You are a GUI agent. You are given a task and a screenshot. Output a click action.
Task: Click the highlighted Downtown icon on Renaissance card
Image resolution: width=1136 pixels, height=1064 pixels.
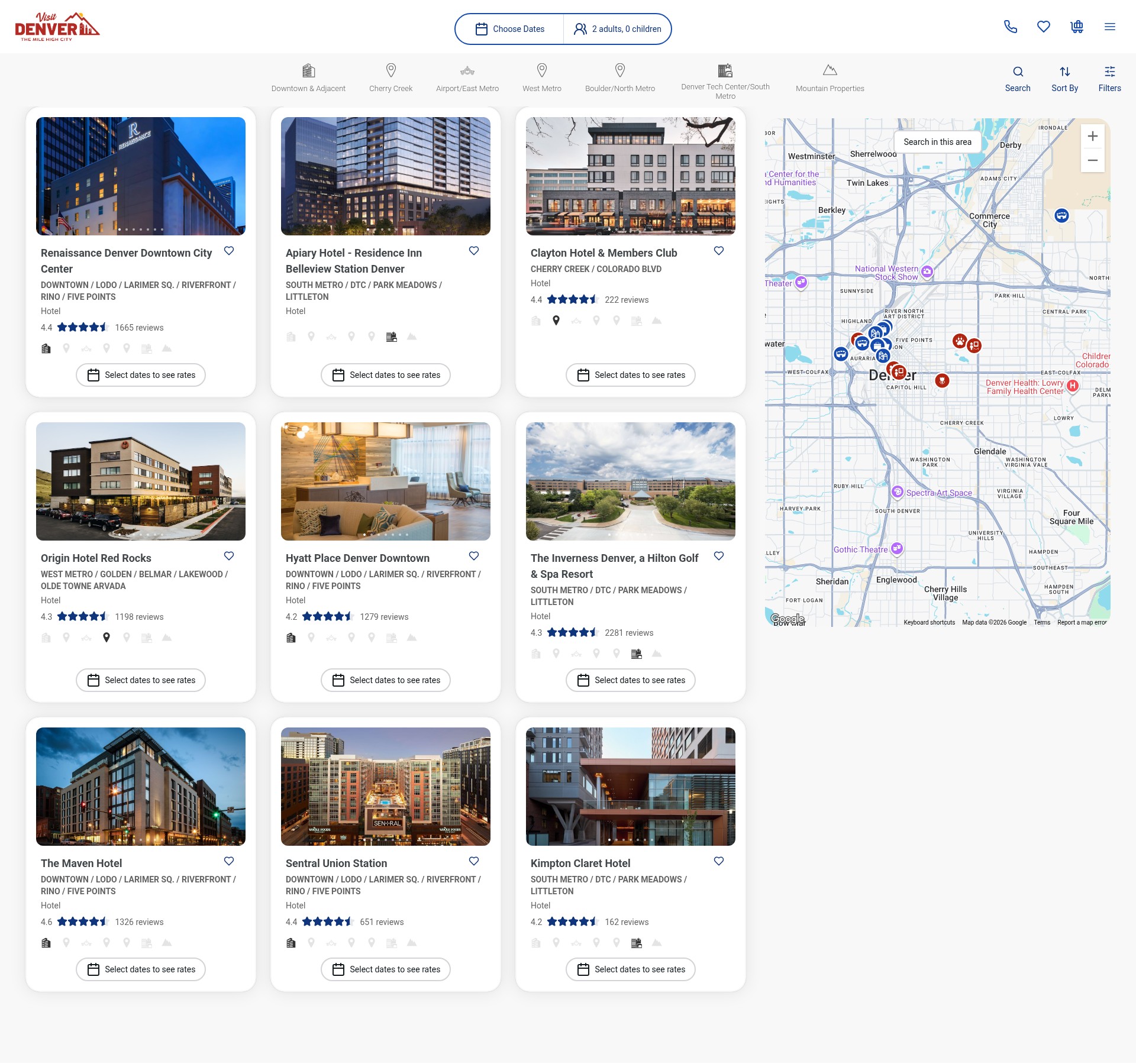[46, 348]
